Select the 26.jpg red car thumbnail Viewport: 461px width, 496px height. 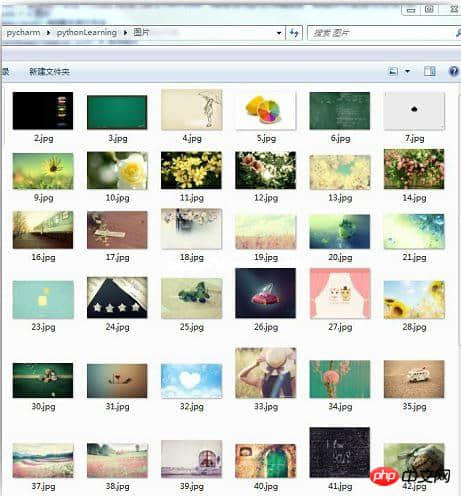(x=266, y=293)
